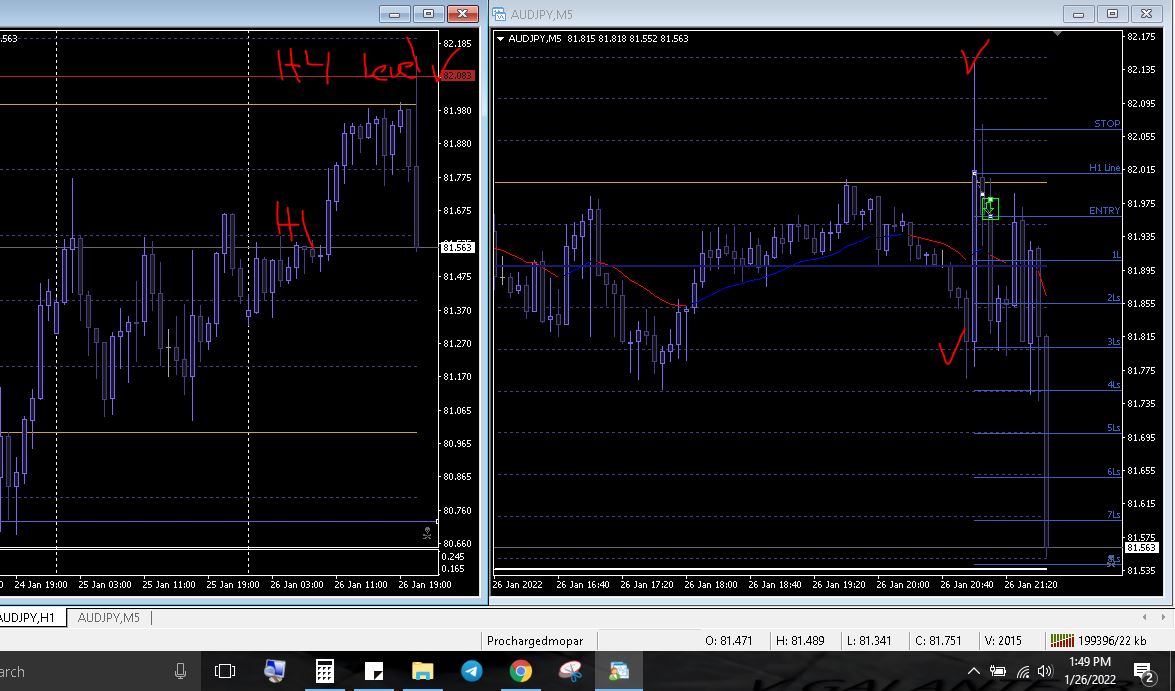Click the 5Ls level label
The width and height of the screenshot is (1175, 691).
tap(1114, 427)
